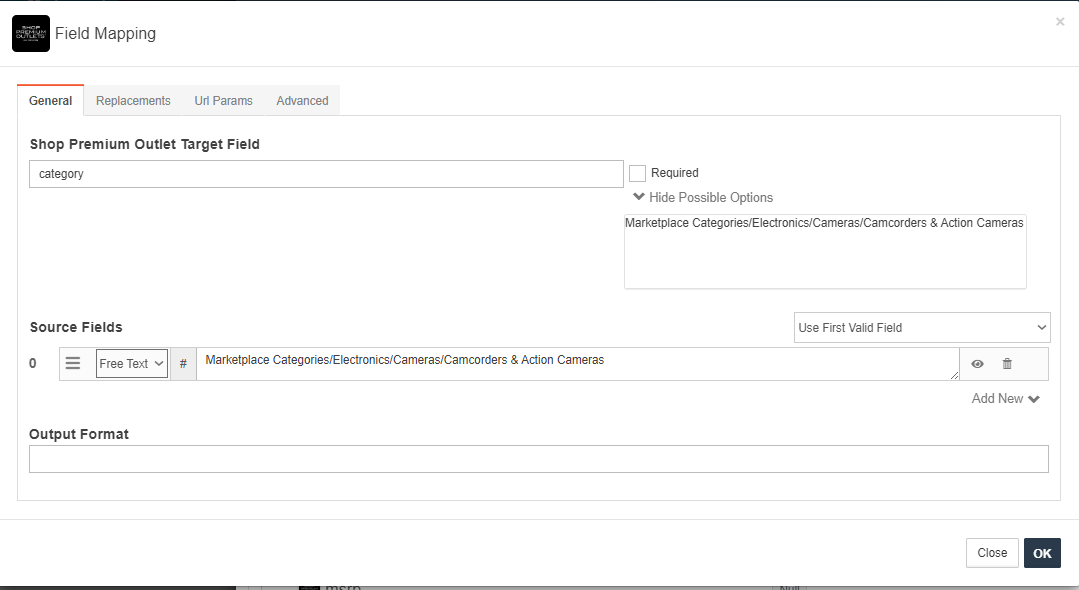Delete source field row 0 with trash icon
Viewport: 1079px width, 590px height.
(x=1007, y=364)
